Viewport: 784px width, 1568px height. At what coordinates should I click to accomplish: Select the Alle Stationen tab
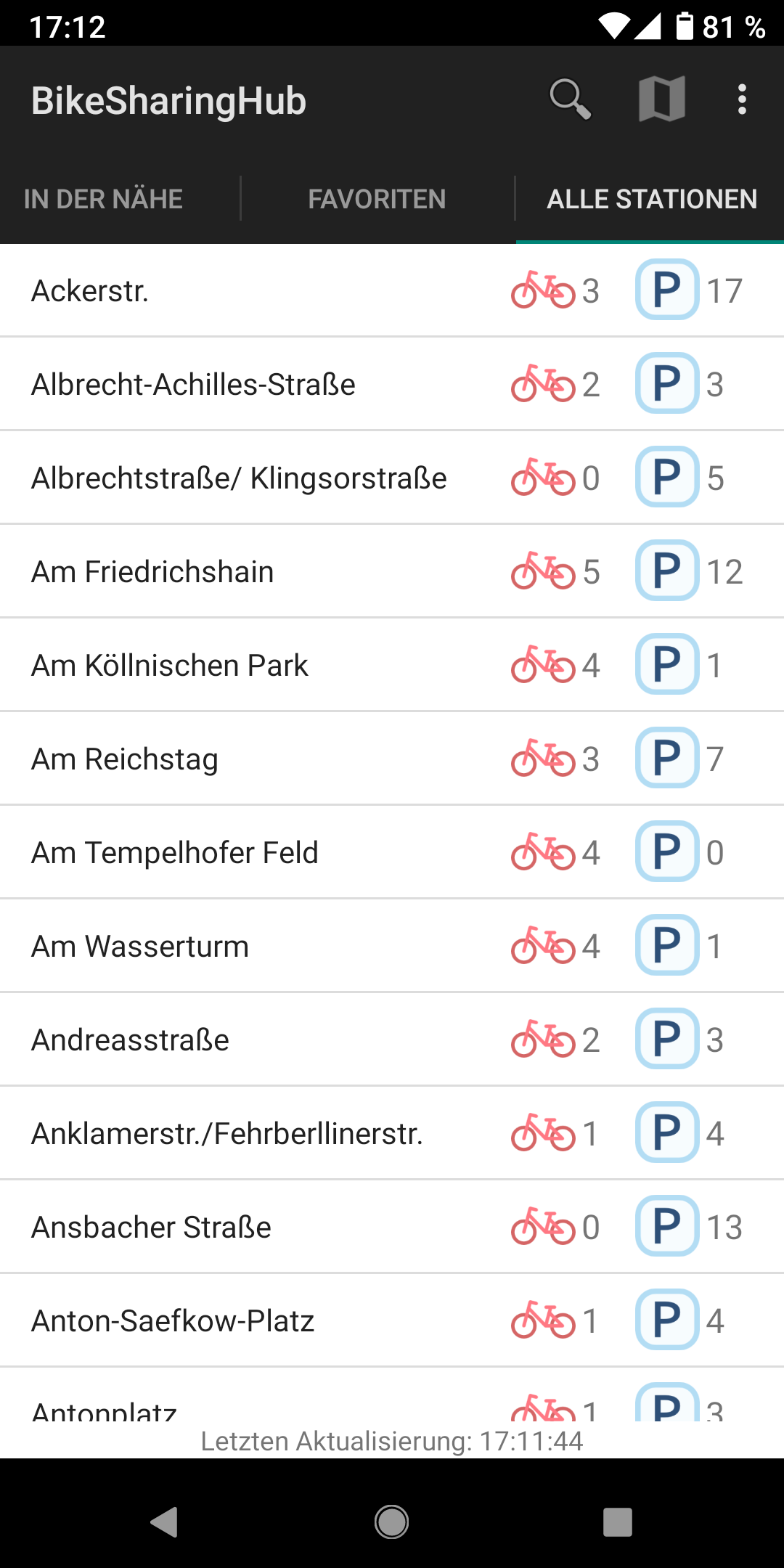(x=651, y=199)
